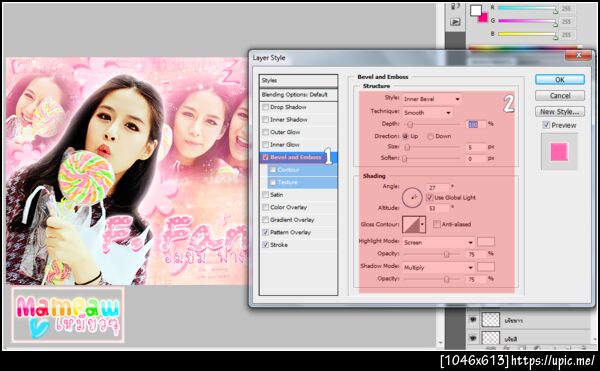Screen dimensions: 600x371
Task: Enable the Outer Glow checkbox
Action: 266,132
